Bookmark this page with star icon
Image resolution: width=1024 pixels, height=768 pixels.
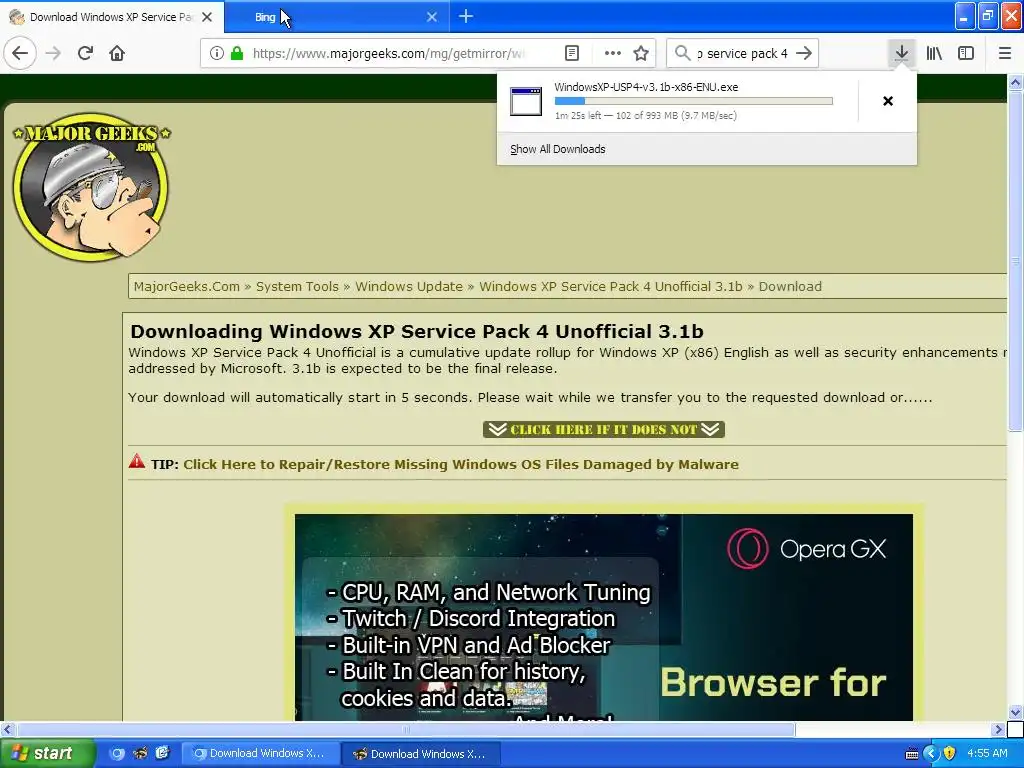(641, 53)
